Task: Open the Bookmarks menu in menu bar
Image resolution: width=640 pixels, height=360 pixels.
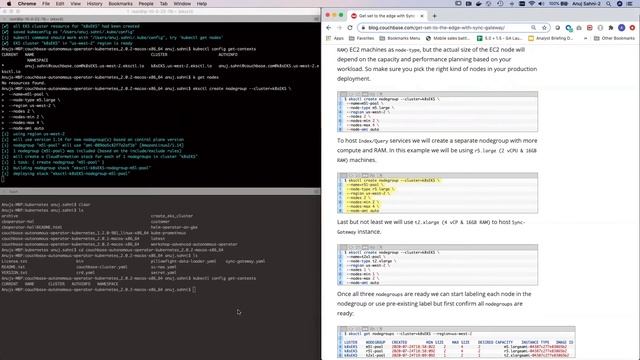Action: coord(120,4)
